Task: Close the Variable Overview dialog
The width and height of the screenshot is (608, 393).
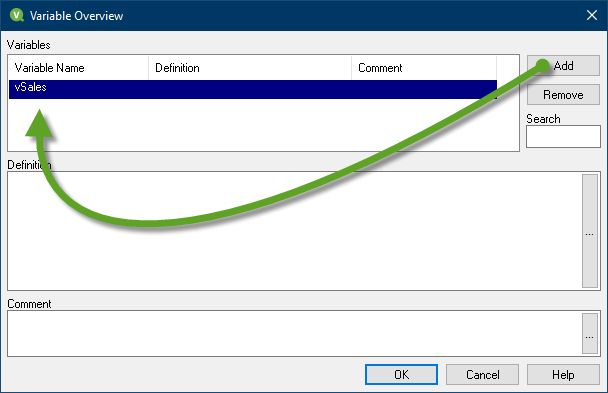Action: coord(592,16)
